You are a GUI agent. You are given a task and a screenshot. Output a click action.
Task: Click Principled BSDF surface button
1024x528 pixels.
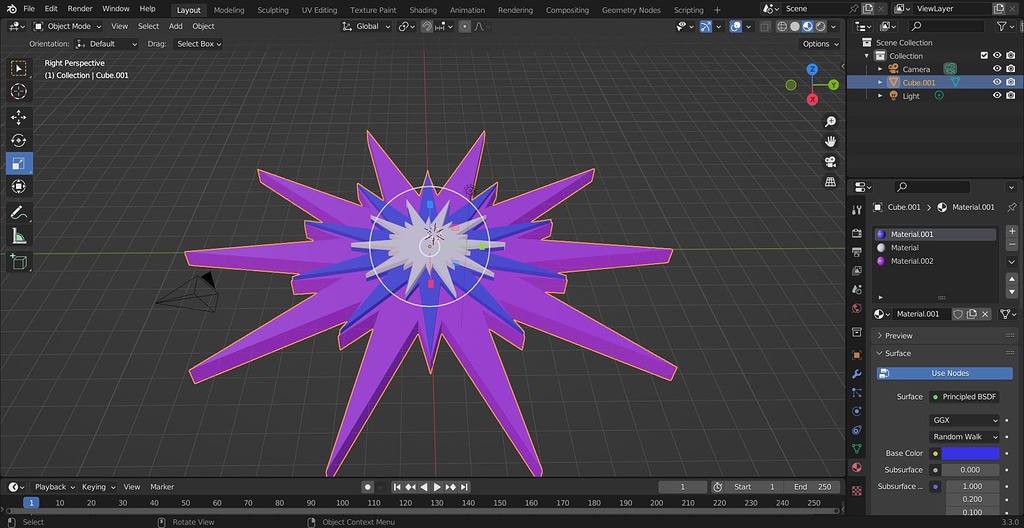pos(964,397)
